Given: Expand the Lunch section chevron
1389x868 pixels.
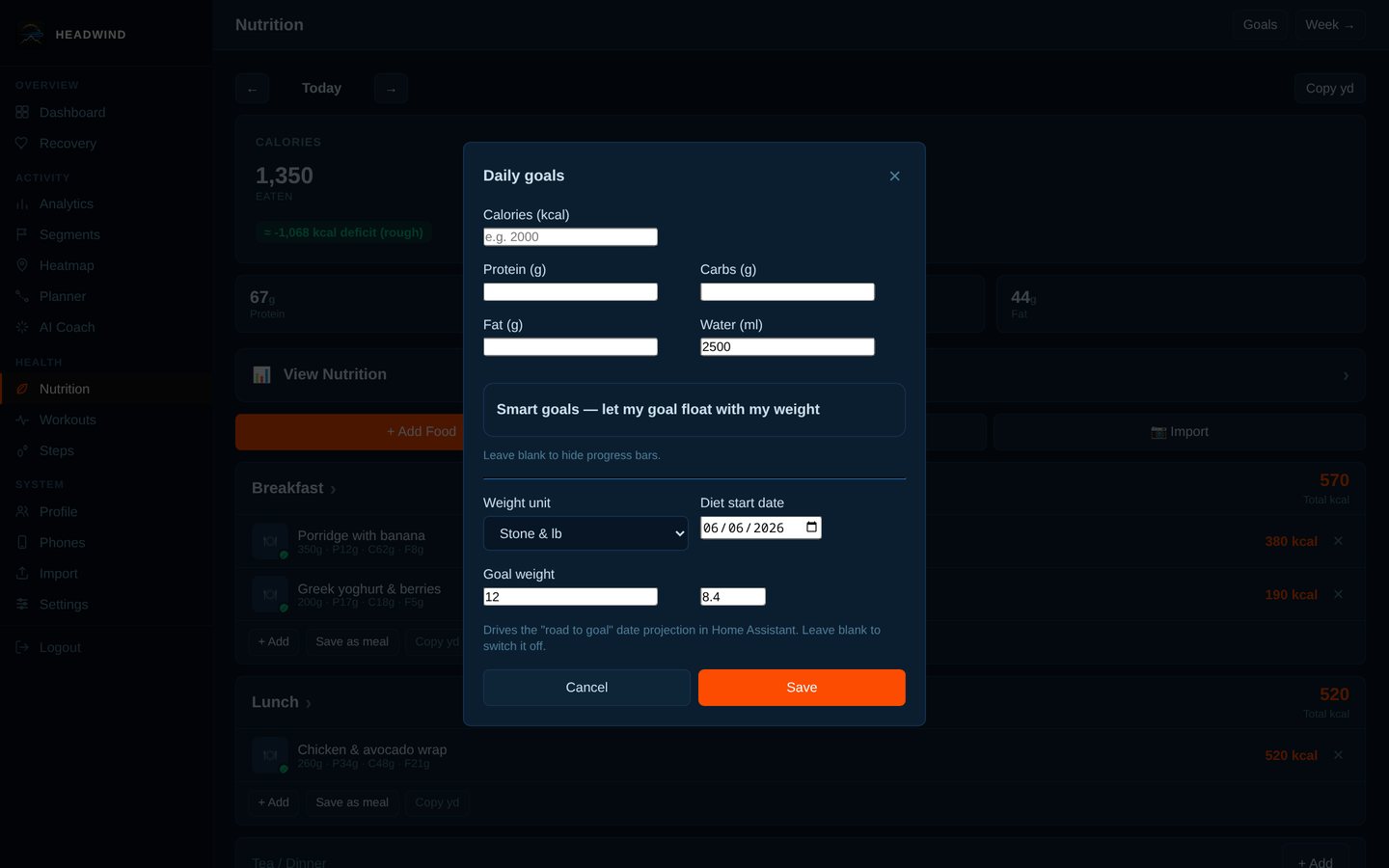Looking at the screenshot, I should pyautogui.click(x=308, y=703).
